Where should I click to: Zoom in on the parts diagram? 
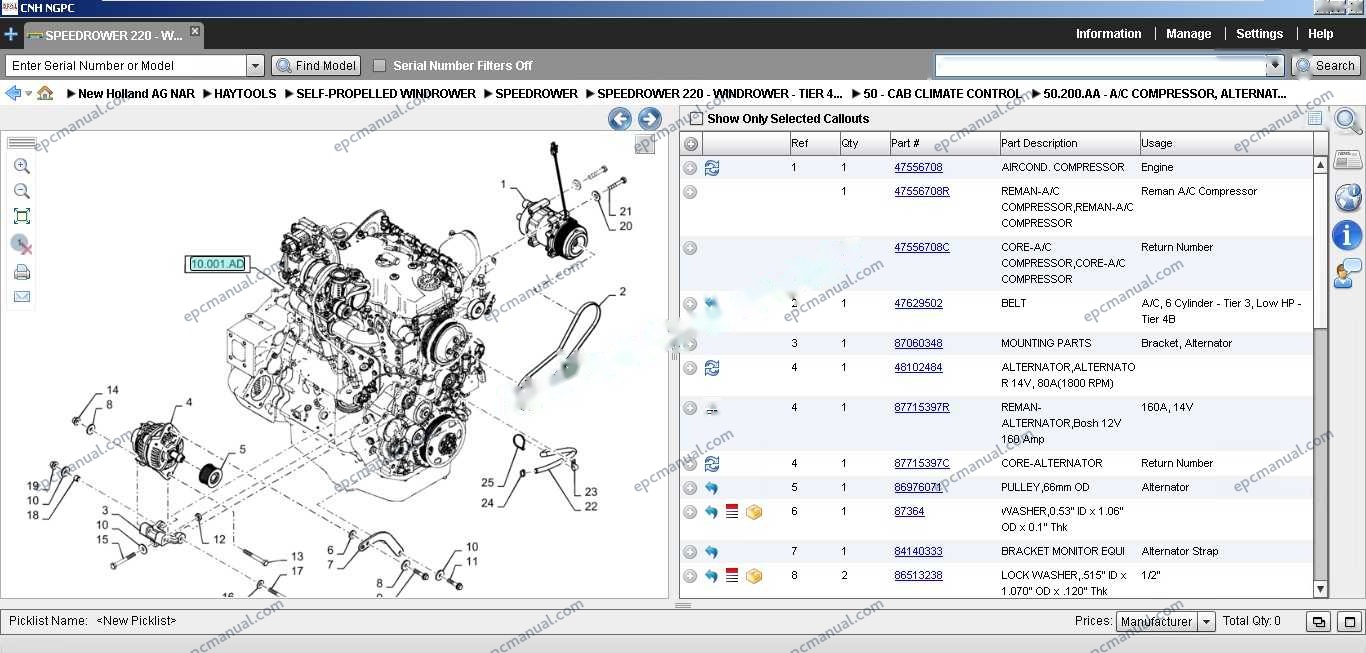pos(21,166)
